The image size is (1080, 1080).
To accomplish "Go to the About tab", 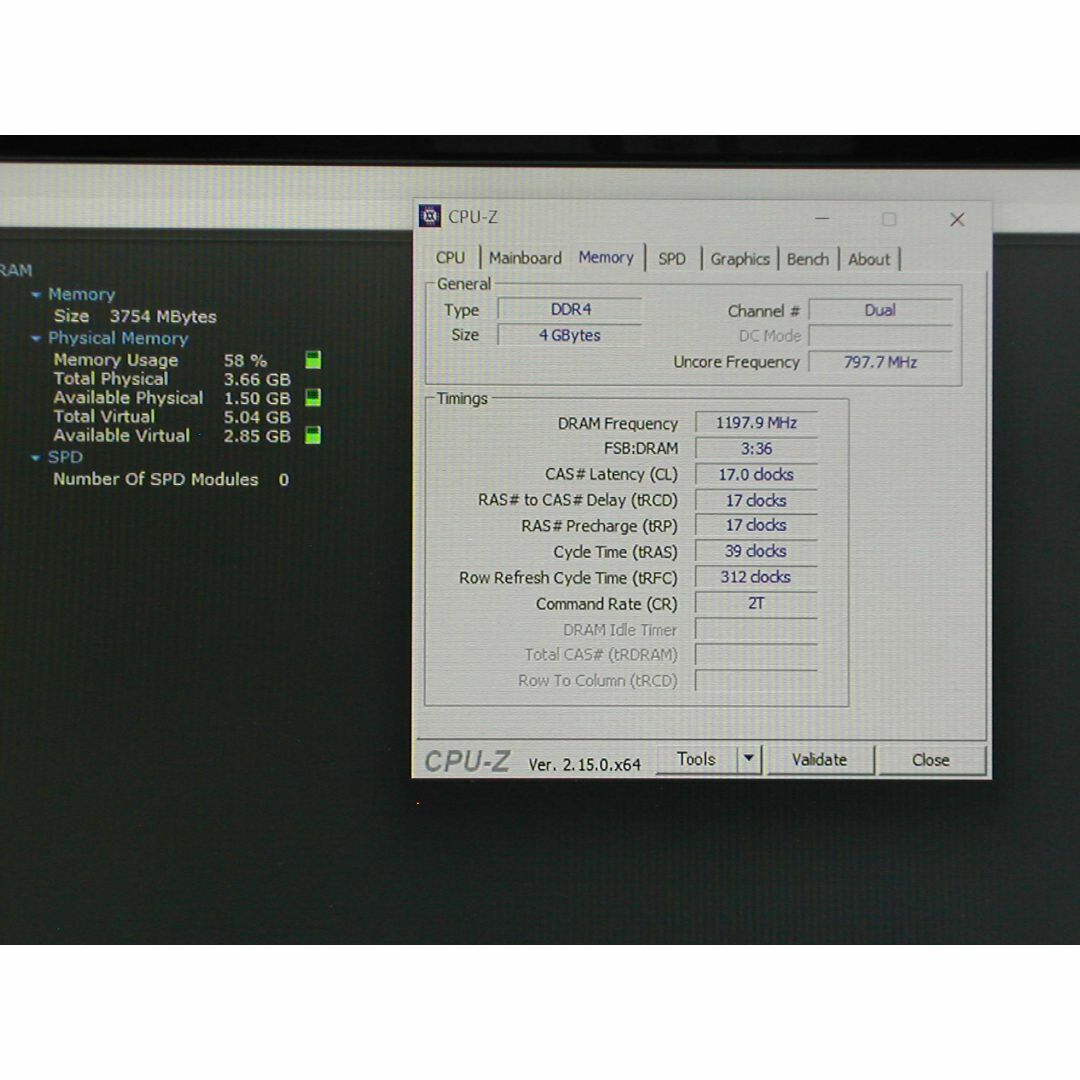I will [869, 259].
